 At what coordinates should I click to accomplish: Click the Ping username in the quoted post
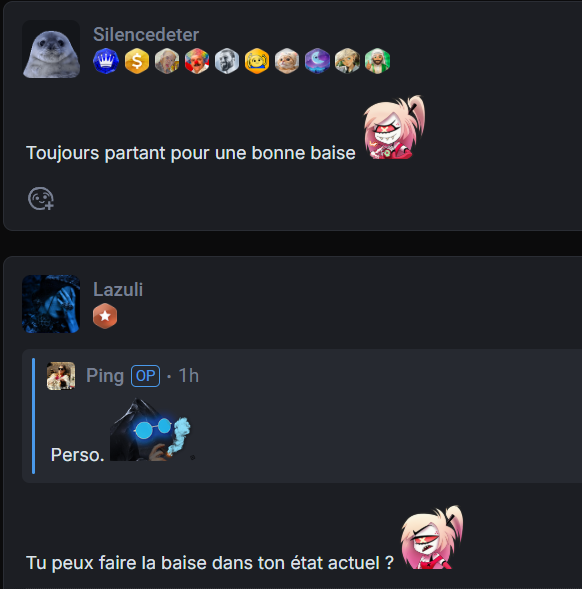pos(105,376)
